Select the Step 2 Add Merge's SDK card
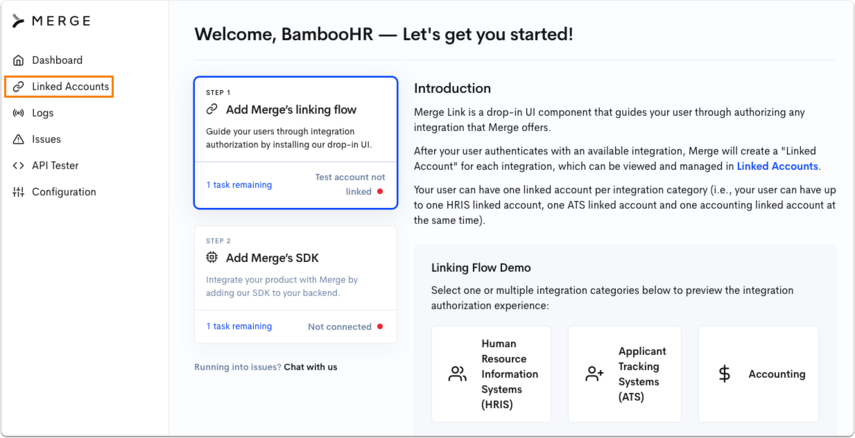The width and height of the screenshot is (855, 438). pyautogui.click(x=296, y=284)
